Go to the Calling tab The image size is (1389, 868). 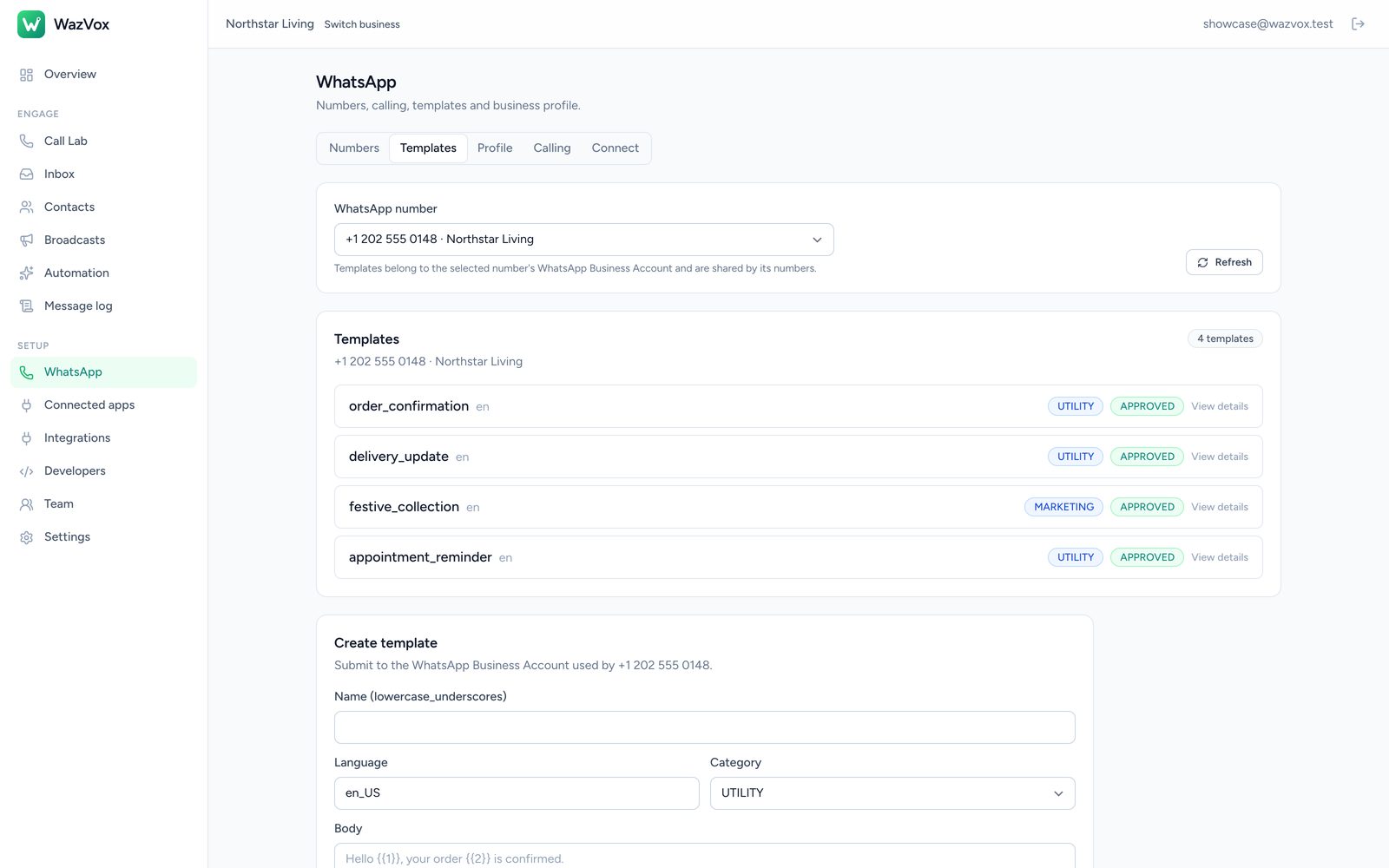coord(552,148)
